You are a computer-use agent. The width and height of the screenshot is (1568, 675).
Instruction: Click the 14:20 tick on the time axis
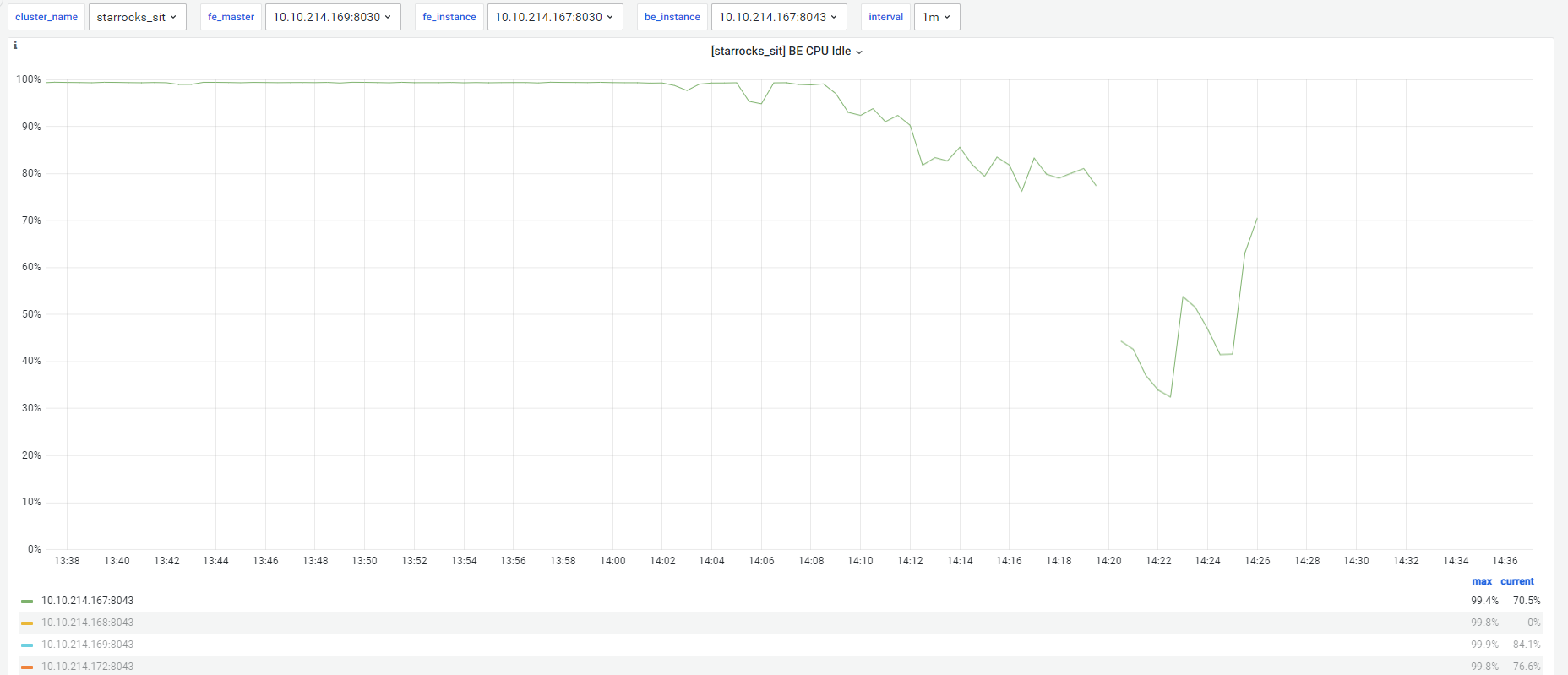tap(1108, 561)
